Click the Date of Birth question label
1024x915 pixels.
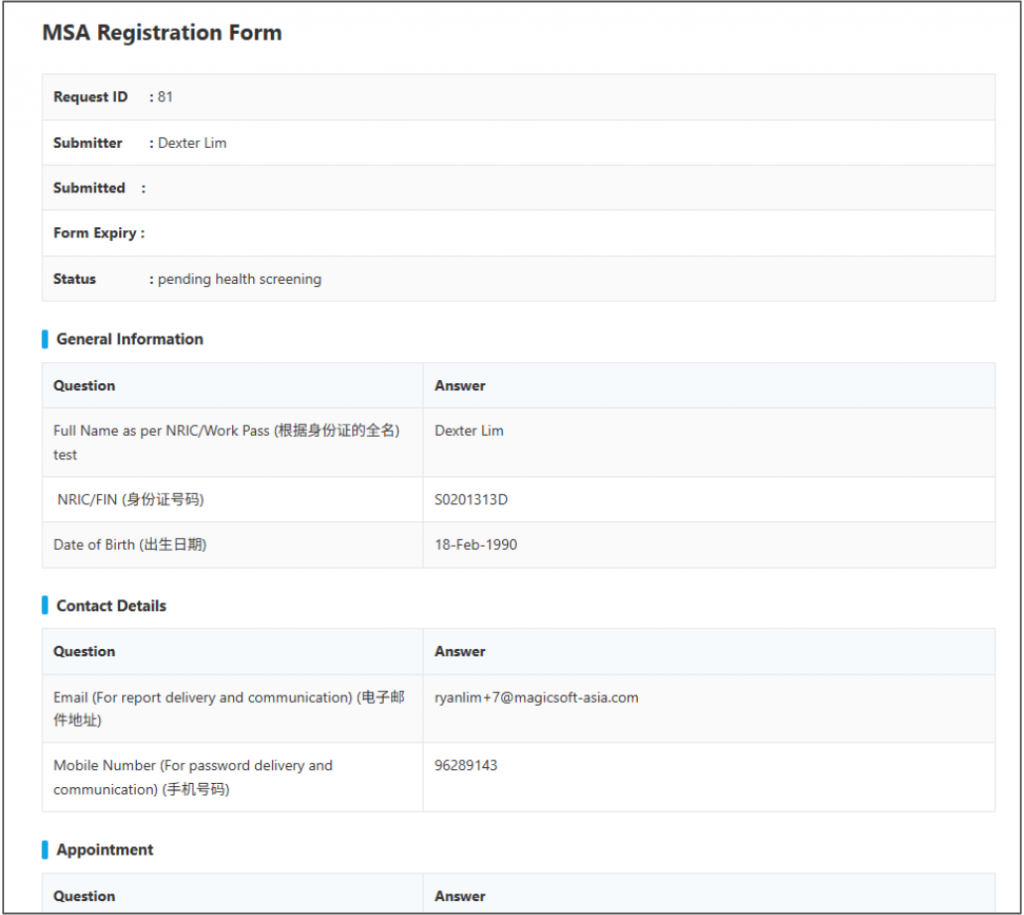click(x=130, y=545)
